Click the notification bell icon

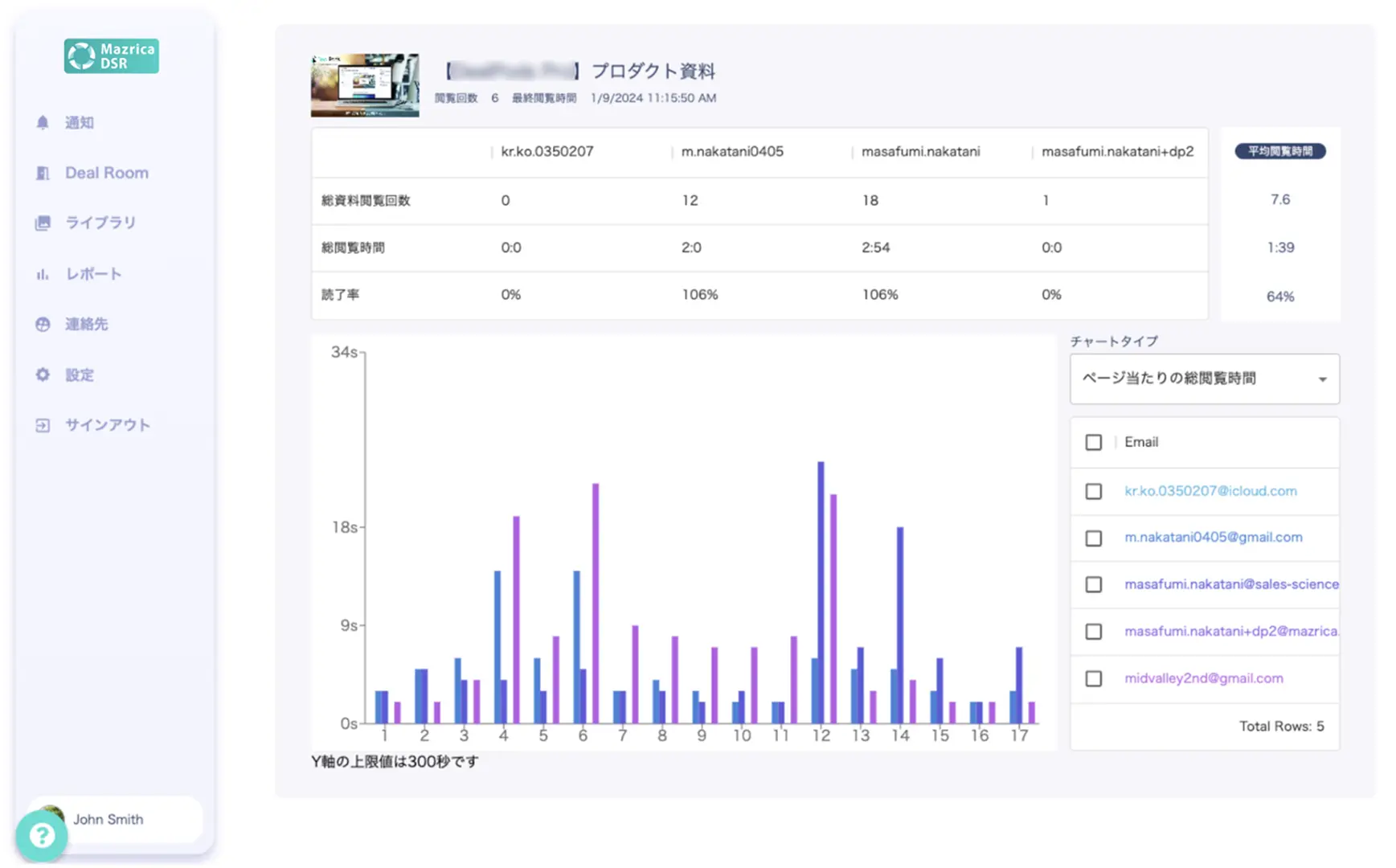point(43,122)
